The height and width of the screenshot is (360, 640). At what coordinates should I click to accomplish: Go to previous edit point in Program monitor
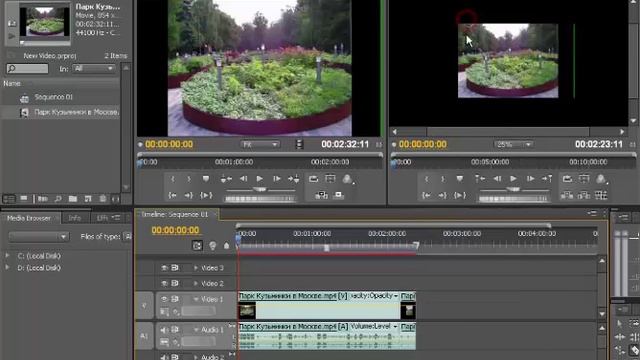click(480, 179)
